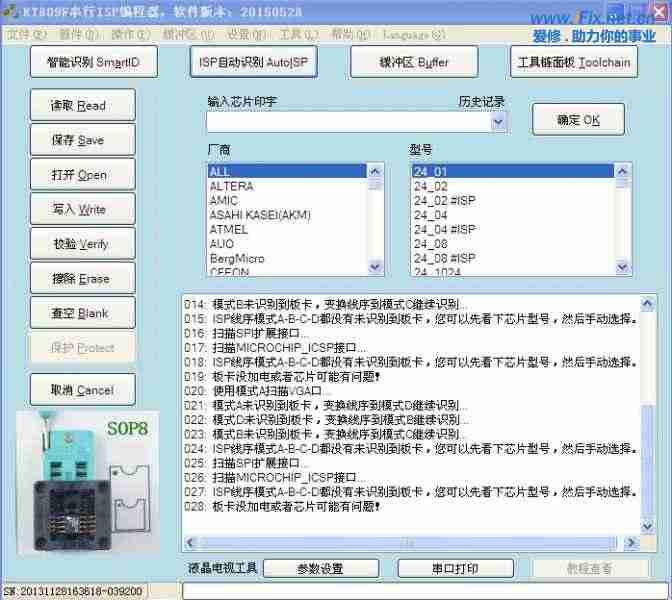
Task: Click the application icon in title bar
Action: point(9,12)
